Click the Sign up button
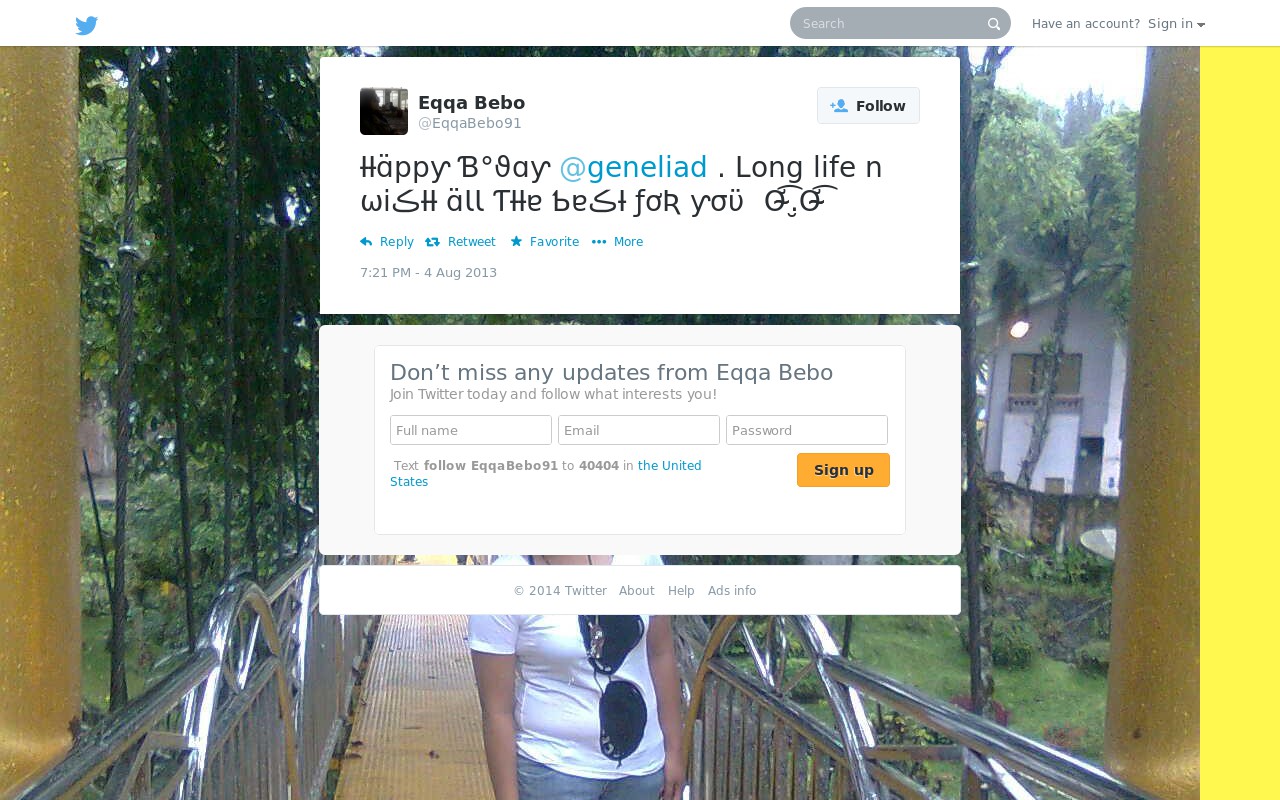Screen dimensions: 1280x800 (843, 470)
